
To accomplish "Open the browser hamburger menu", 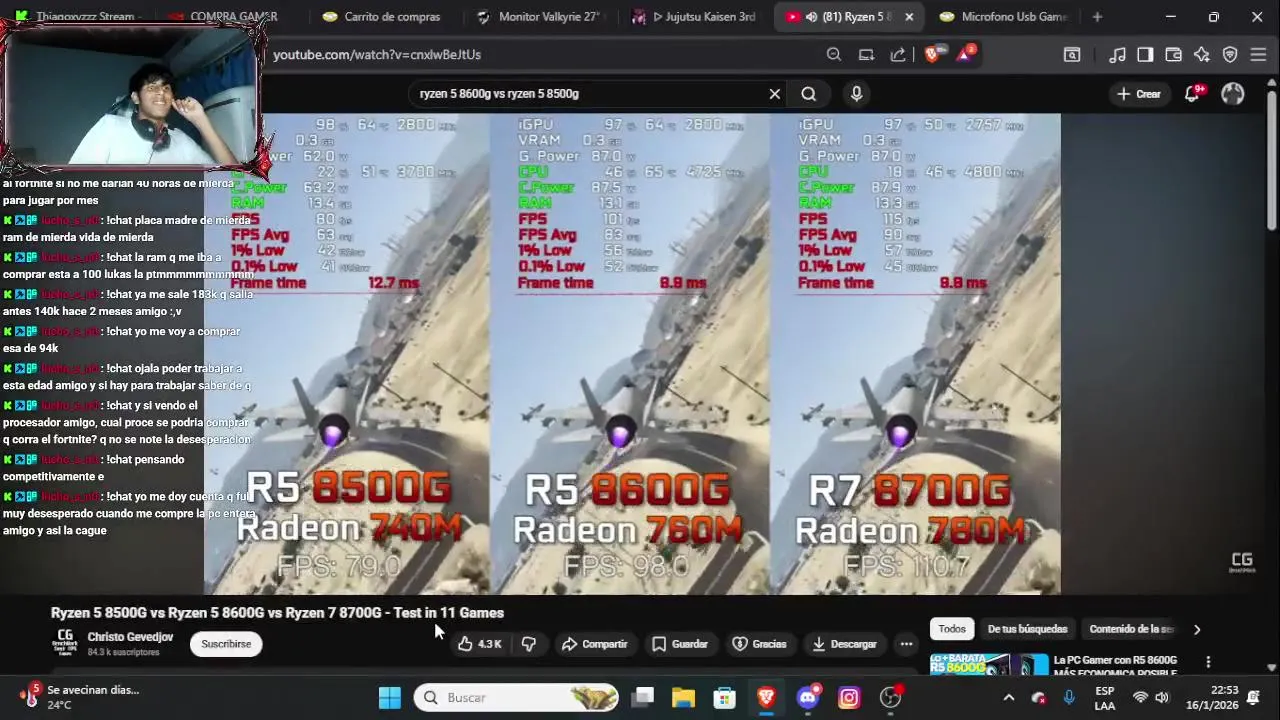I will point(1258,55).
